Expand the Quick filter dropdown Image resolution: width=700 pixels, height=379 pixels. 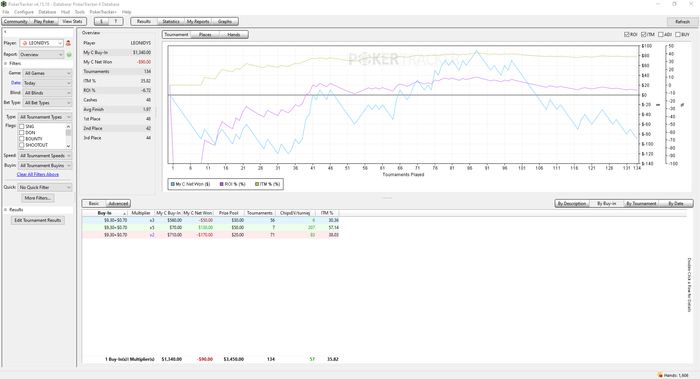[x=45, y=187]
